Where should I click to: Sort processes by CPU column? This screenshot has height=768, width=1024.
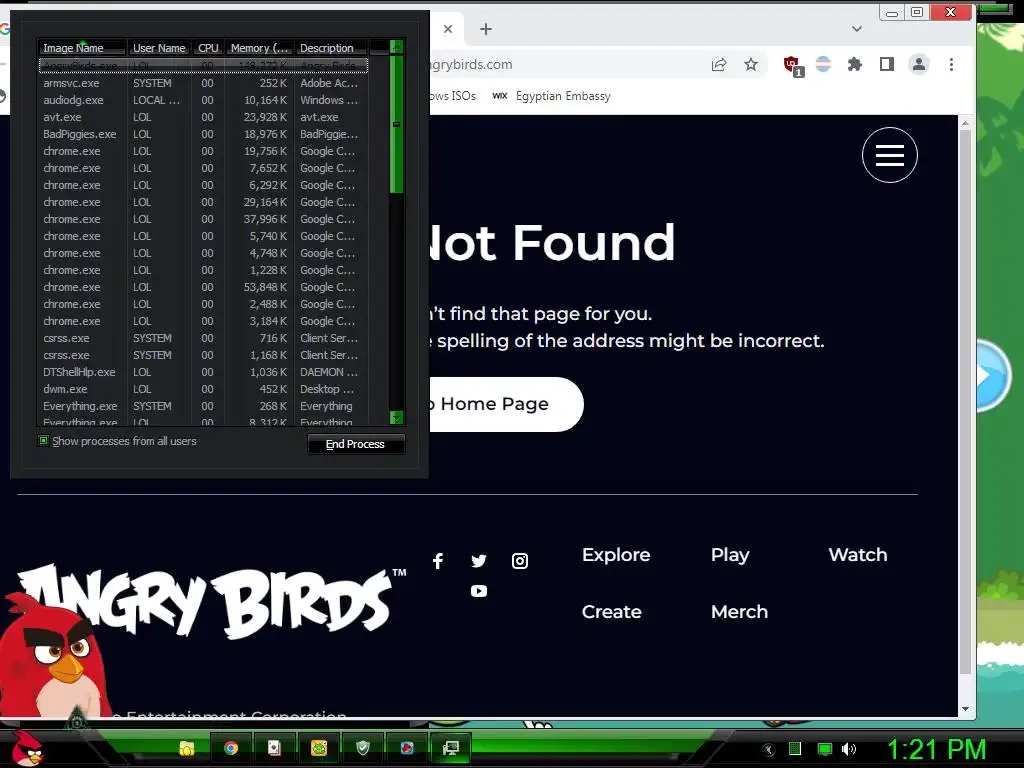pos(208,48)
